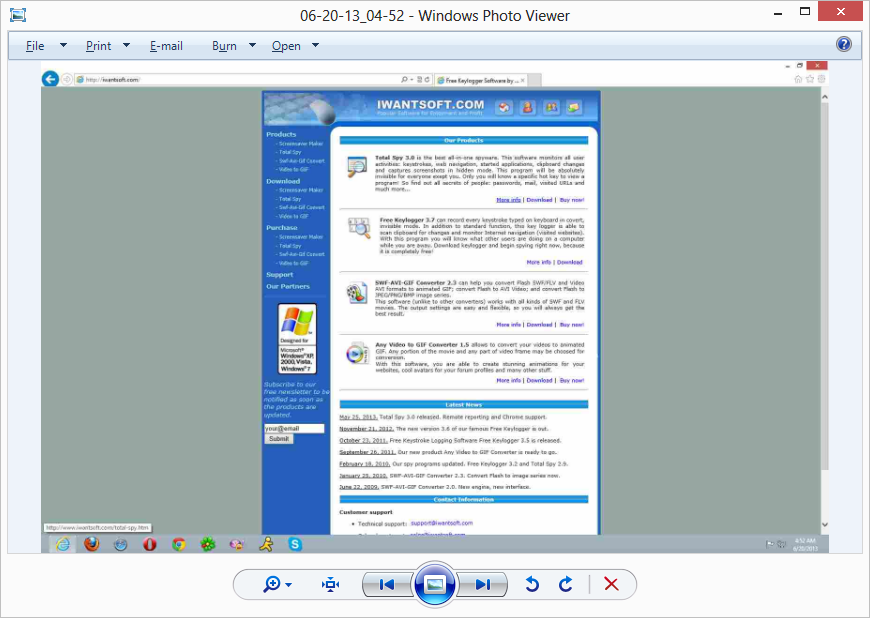Viewport: 870px width, 618px height.
Task: Open the Print menu
Action: tap(98, 46)
